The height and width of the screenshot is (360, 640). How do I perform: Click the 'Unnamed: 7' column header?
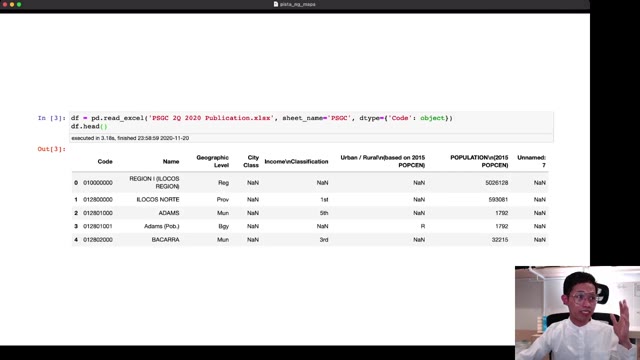tap(531, 161)
